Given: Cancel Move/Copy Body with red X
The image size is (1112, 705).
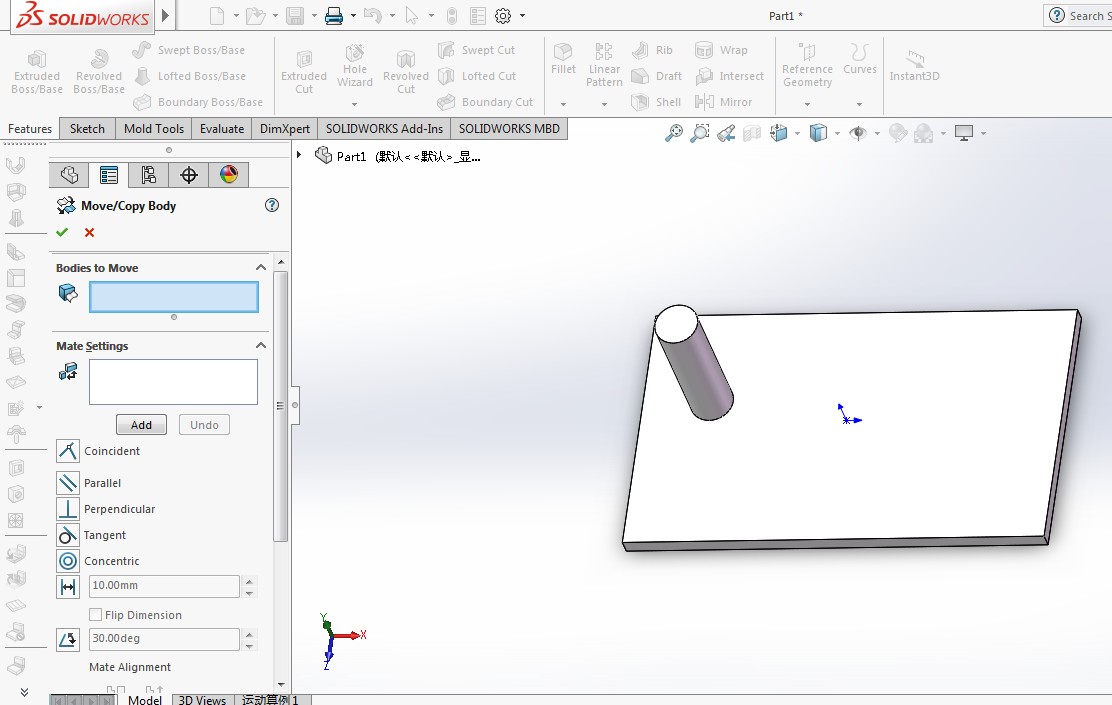Looking at the screenshot, I should coord(89,232).
